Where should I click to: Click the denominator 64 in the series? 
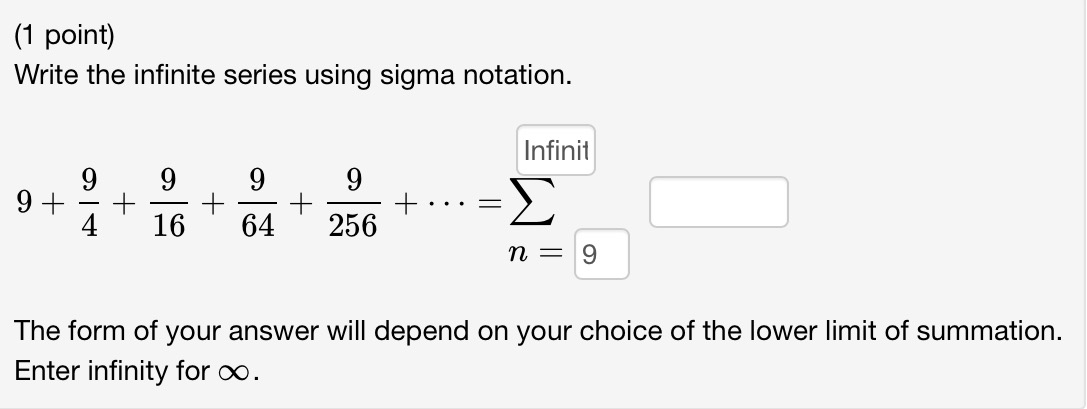[257, 226]
